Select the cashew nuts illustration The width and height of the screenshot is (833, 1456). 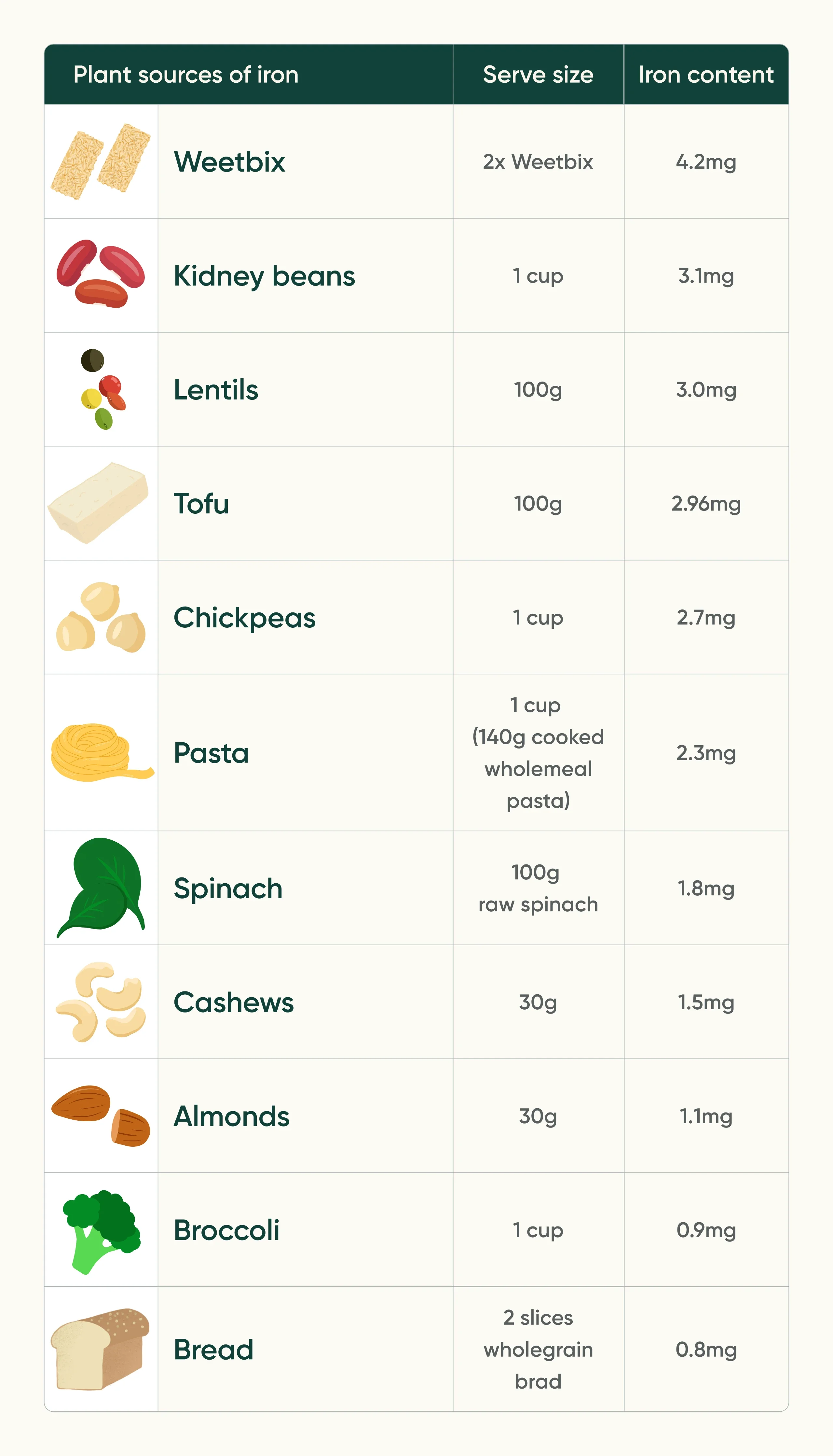[101, 1001]
